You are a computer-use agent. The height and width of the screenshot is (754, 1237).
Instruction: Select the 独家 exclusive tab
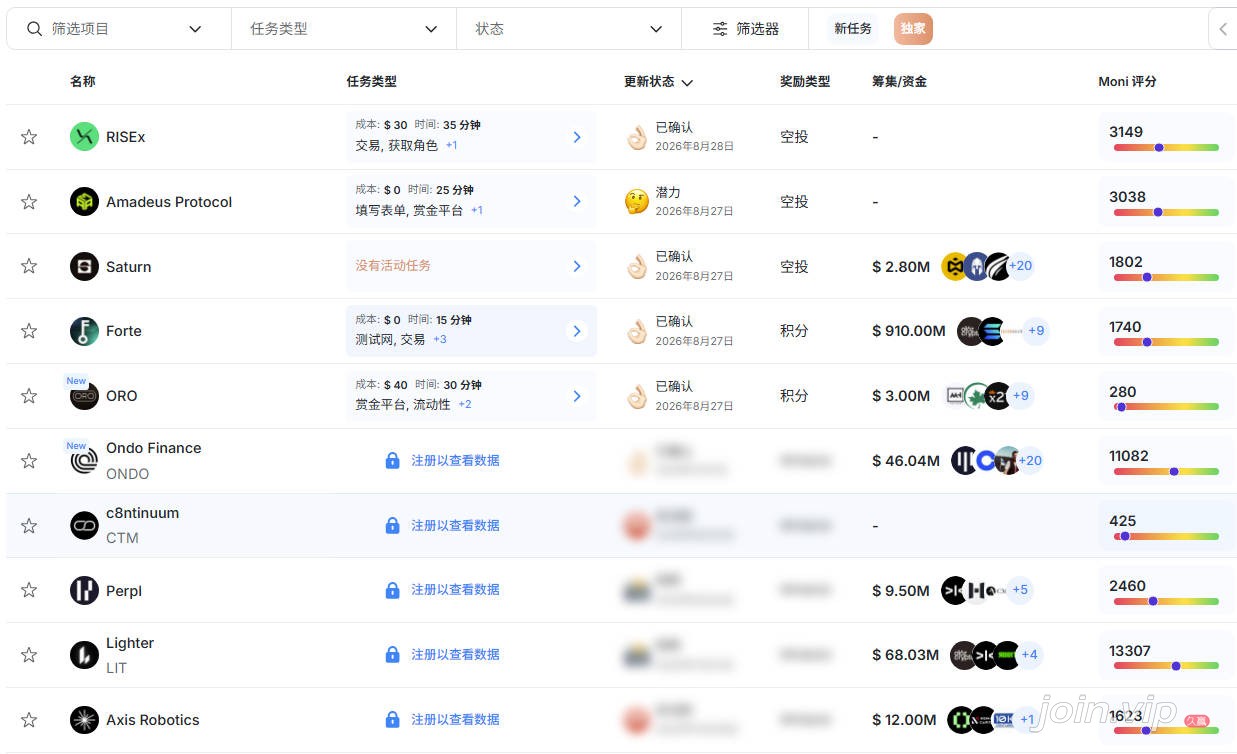pos(913,29)
